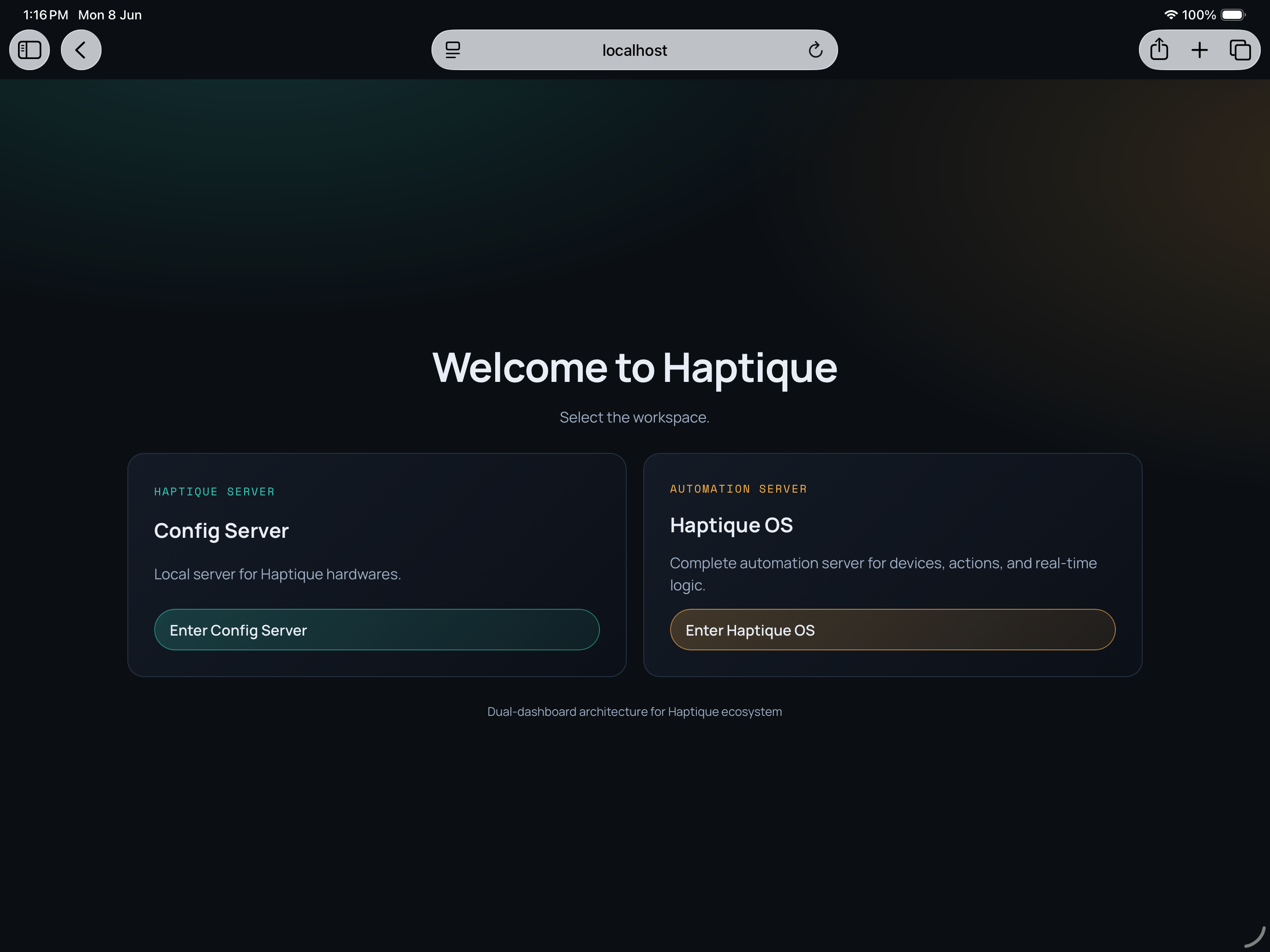The width and height of the screenshot is (1270, 952).
Task: Show tab overview icon
Action: 1240,50
